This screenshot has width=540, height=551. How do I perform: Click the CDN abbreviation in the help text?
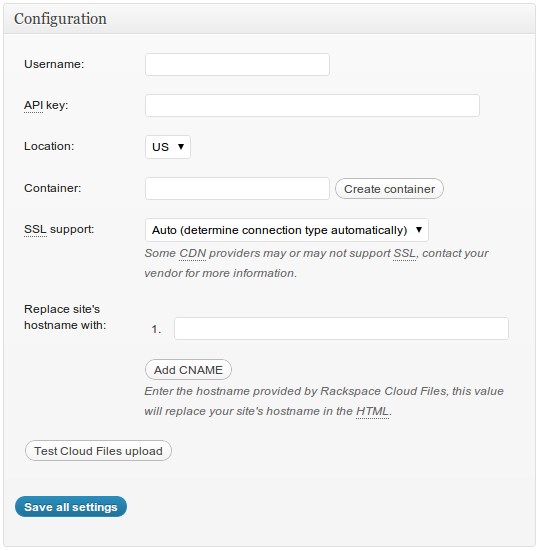click(x=193, y=253)
